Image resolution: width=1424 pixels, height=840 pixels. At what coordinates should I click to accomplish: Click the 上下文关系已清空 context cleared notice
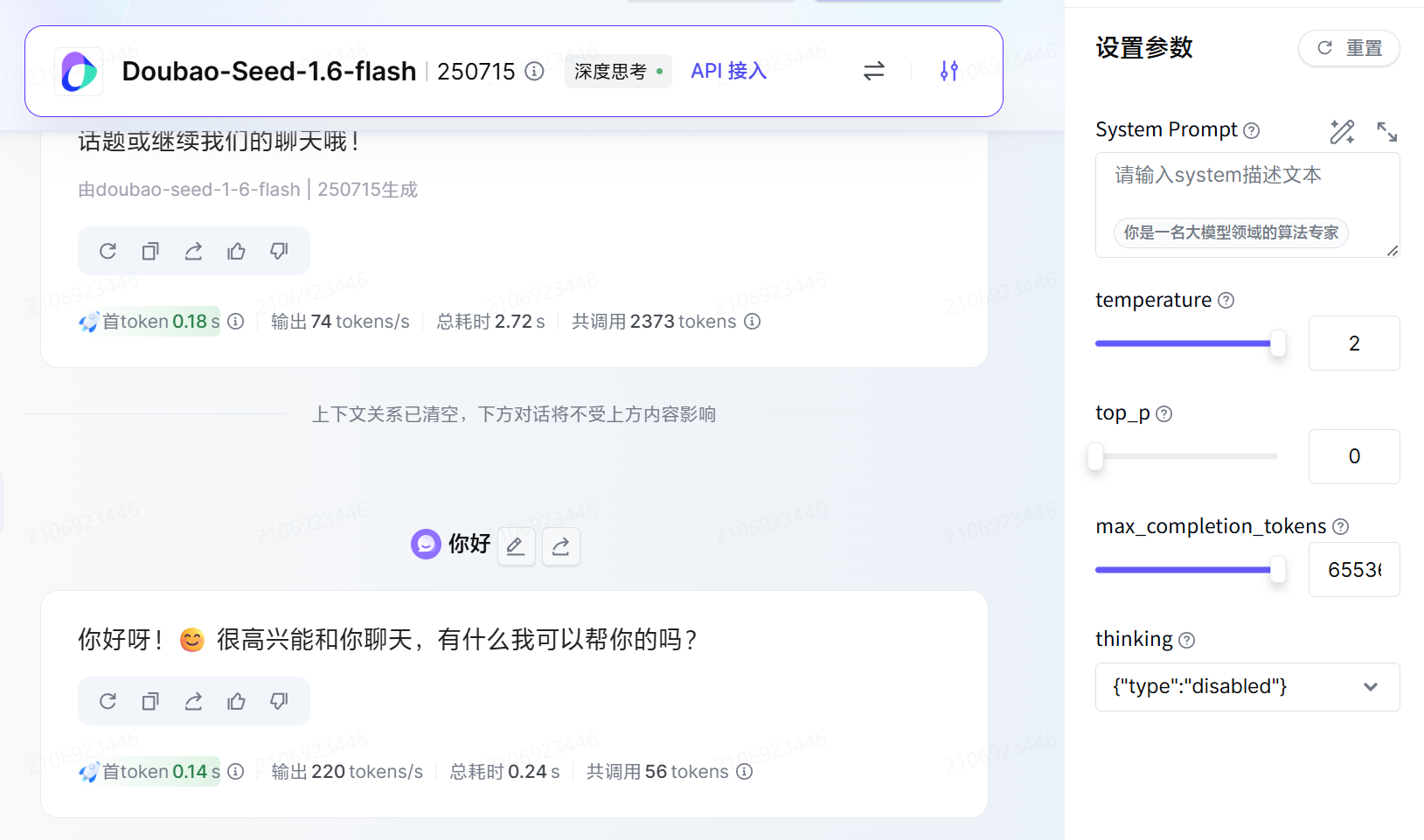click(x=514, y=414)
